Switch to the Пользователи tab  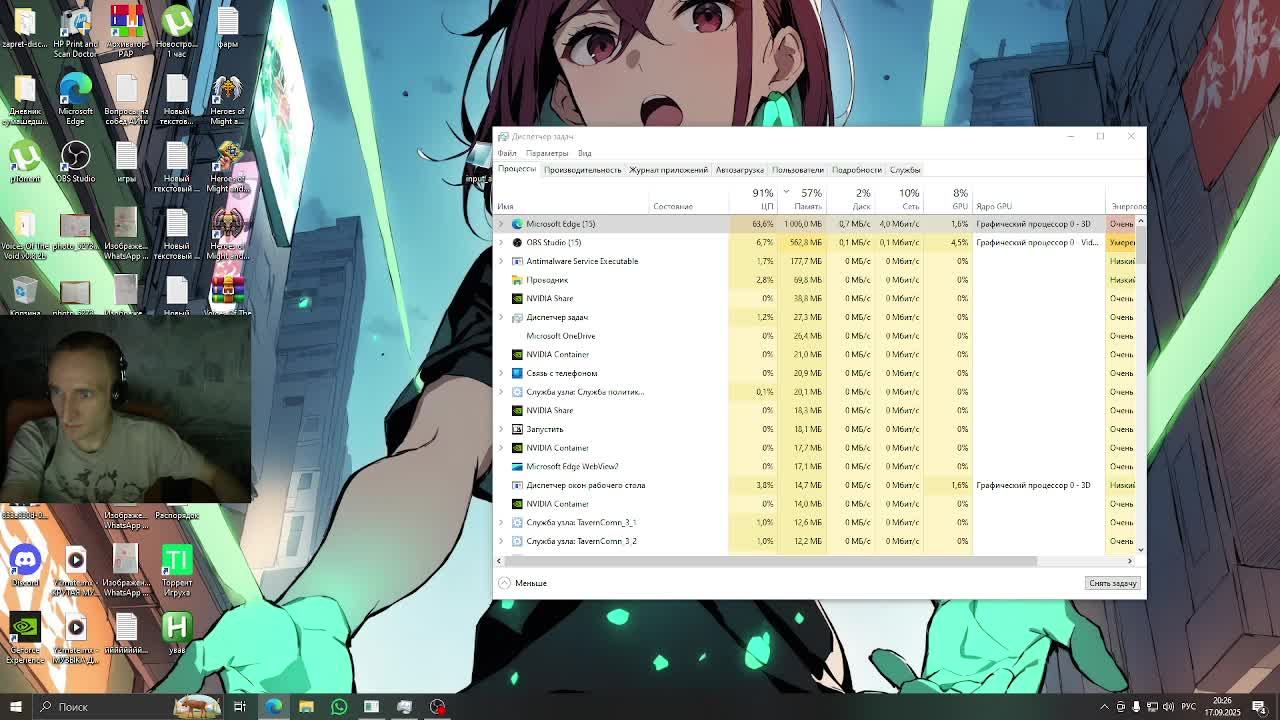[x=798, y=170]
